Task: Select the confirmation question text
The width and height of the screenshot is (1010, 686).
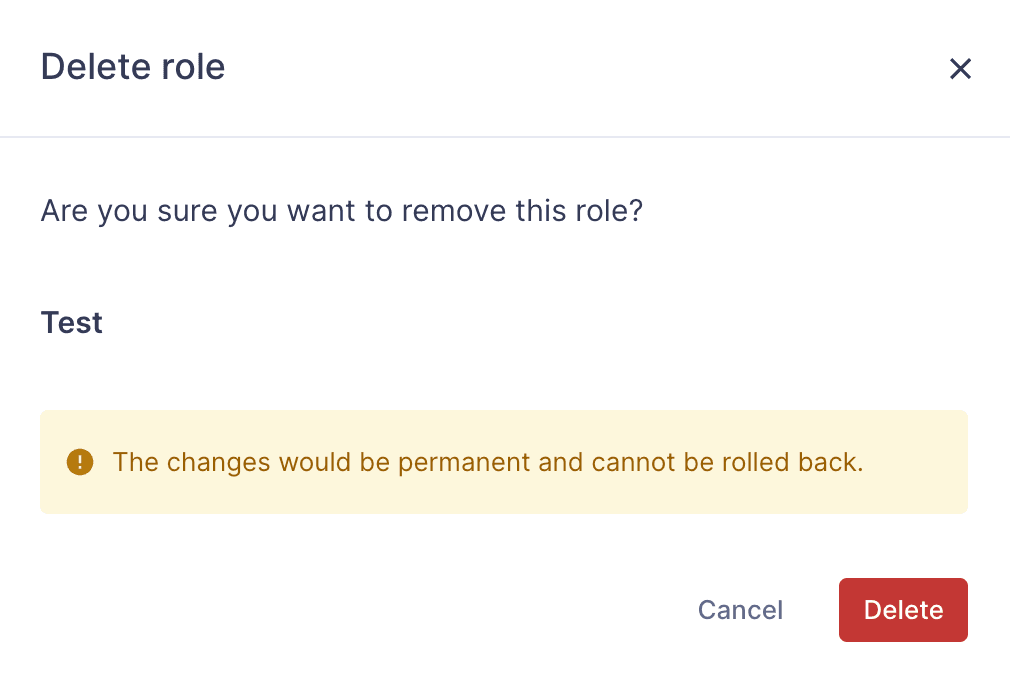Action: [342, 211]
